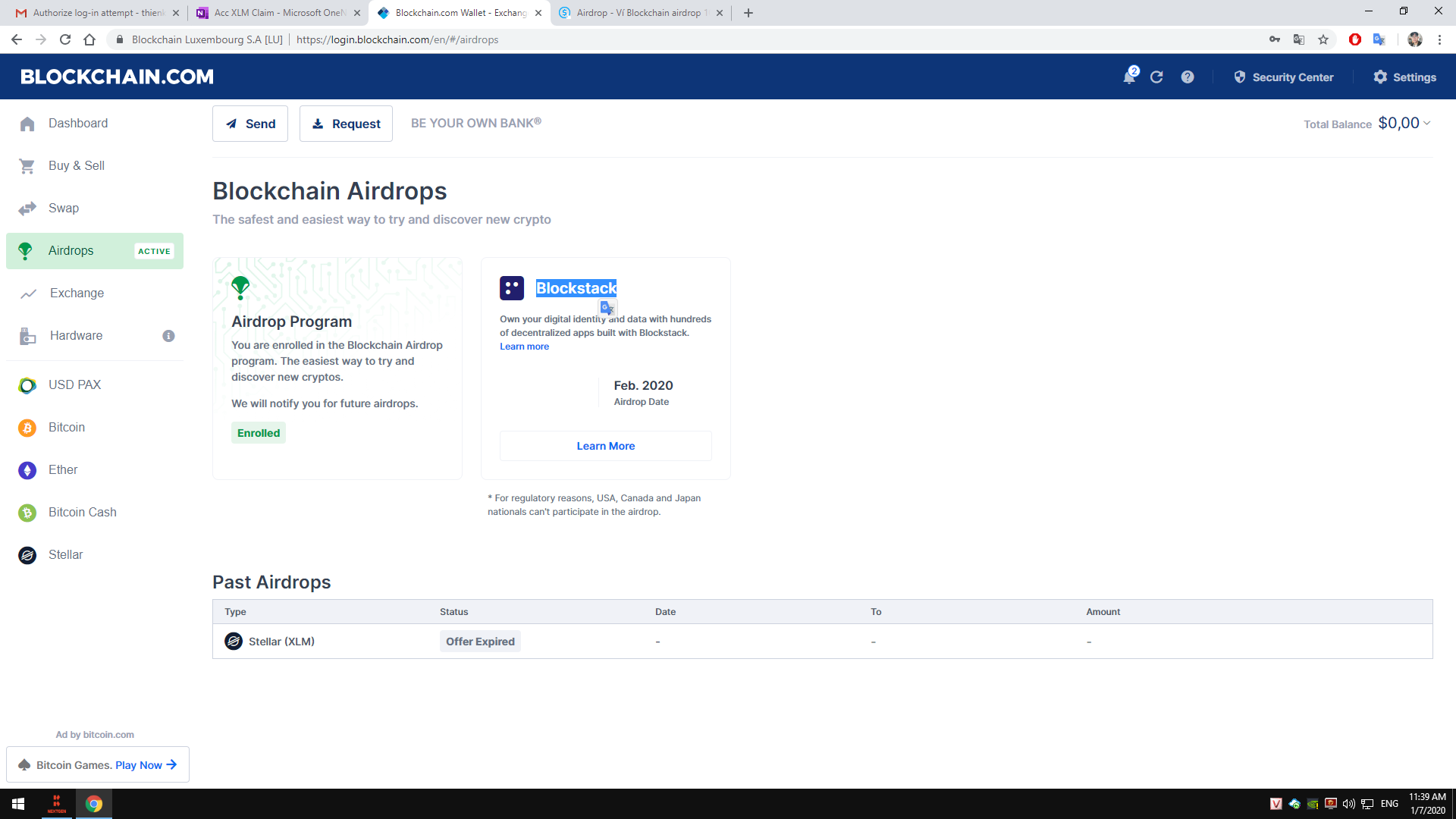Click the Stellar (XLM) coin icon

(x=234, y=642)
